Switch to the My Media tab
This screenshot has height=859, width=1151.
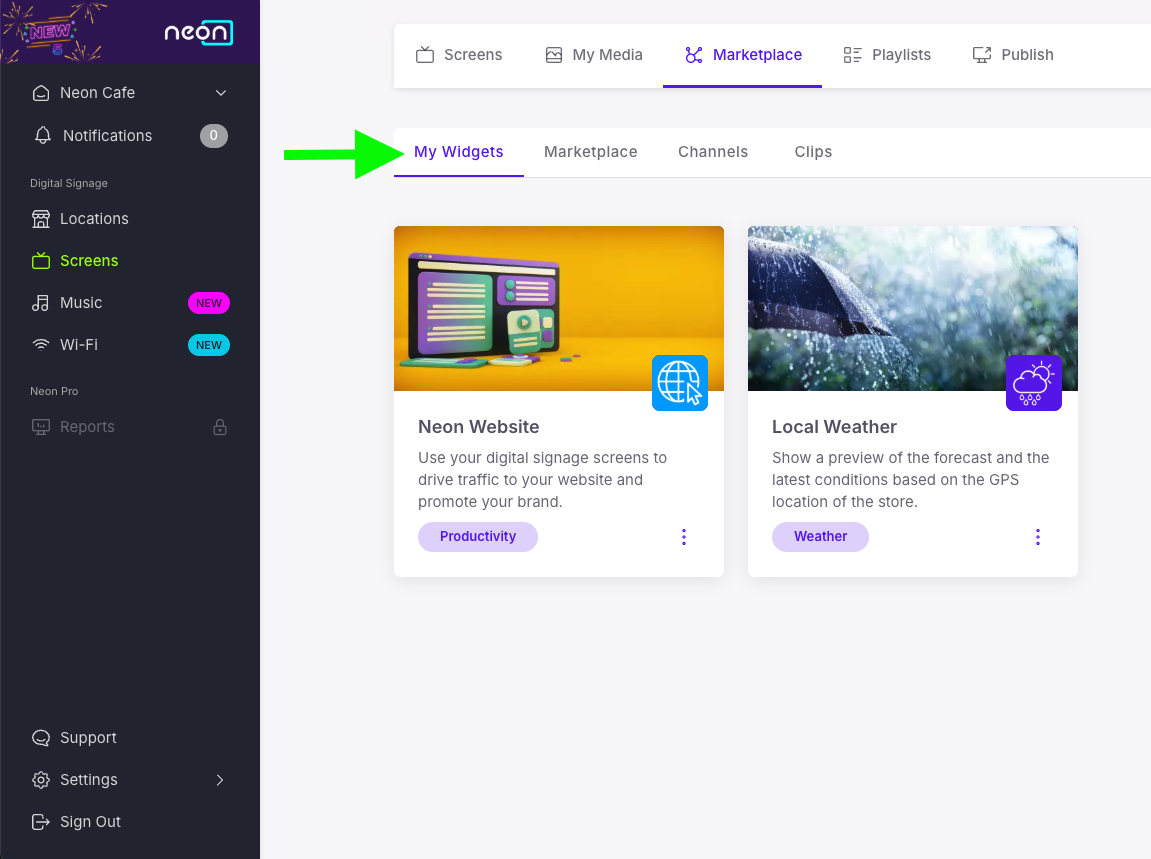pos(593,55)
